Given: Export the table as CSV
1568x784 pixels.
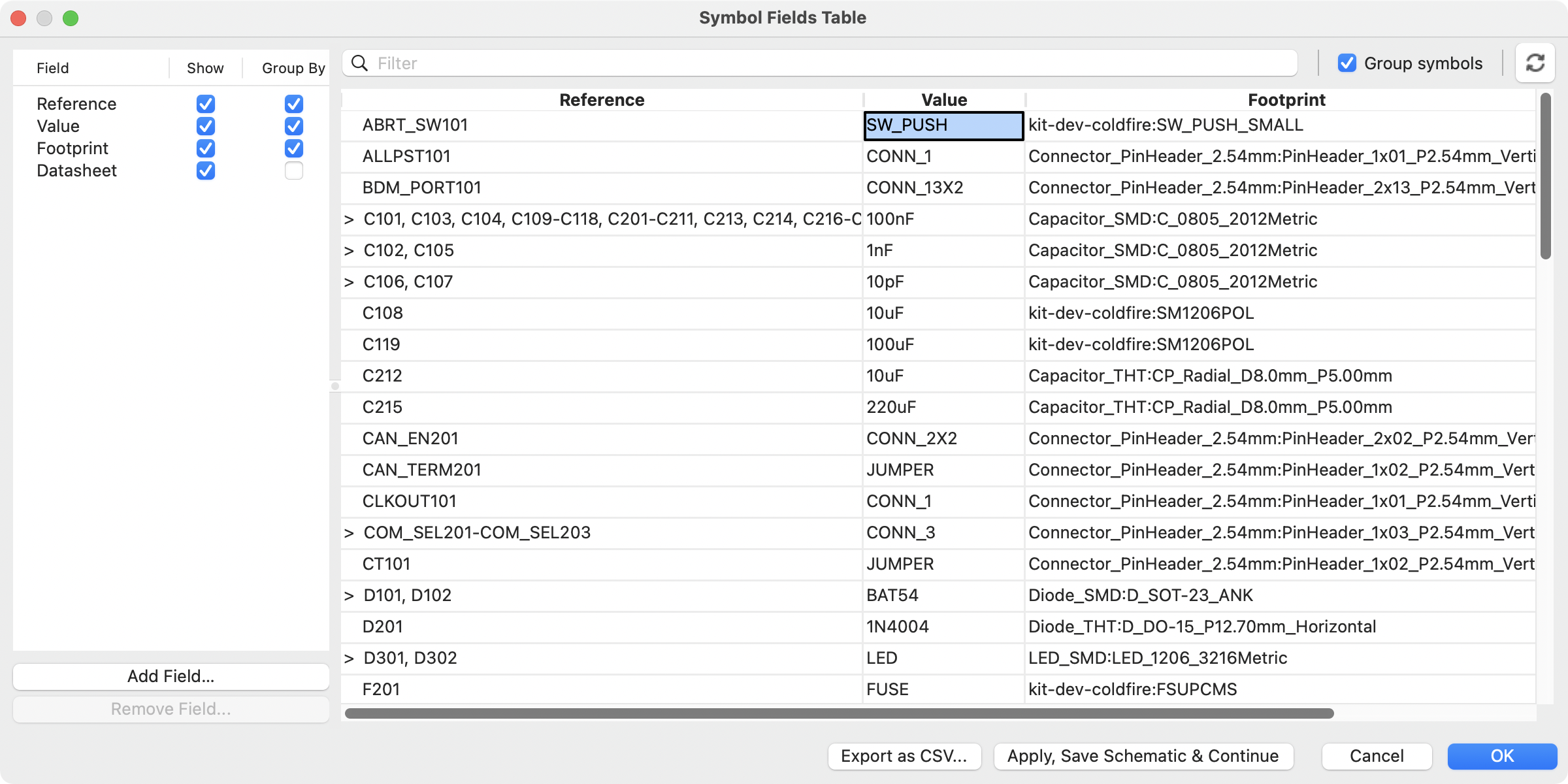Looking at the screenshot, I should tap(904, 756).
